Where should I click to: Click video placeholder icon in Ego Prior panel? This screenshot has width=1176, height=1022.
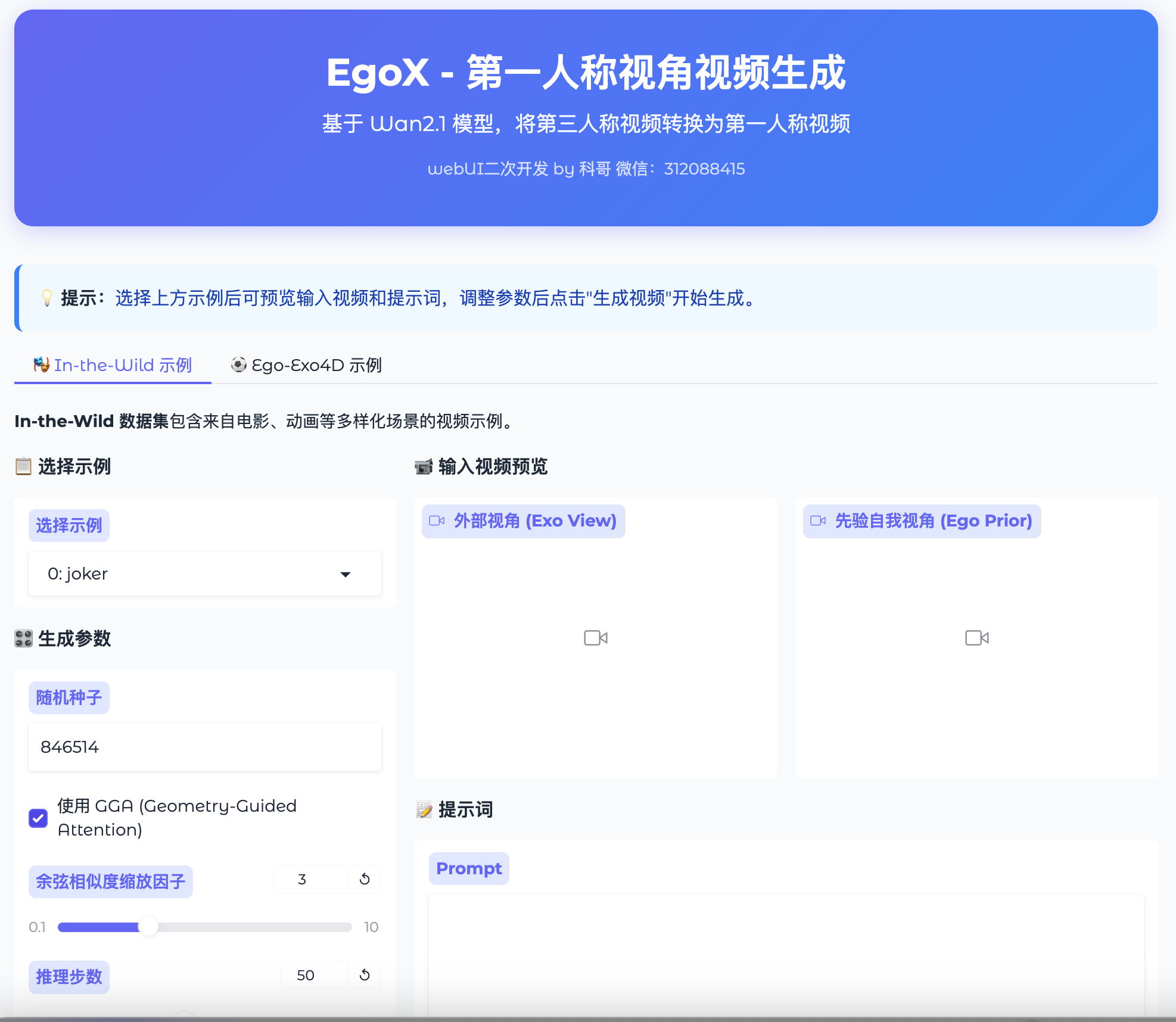[x=976, y=638]
